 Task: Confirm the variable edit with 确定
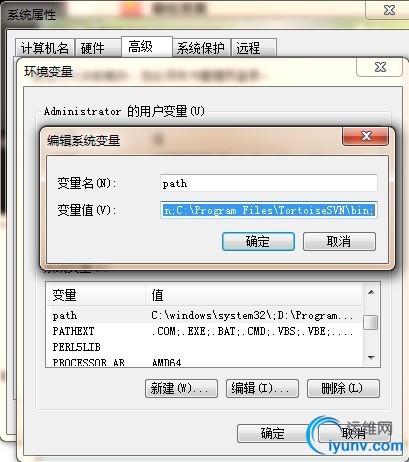[x=258, y=241]
